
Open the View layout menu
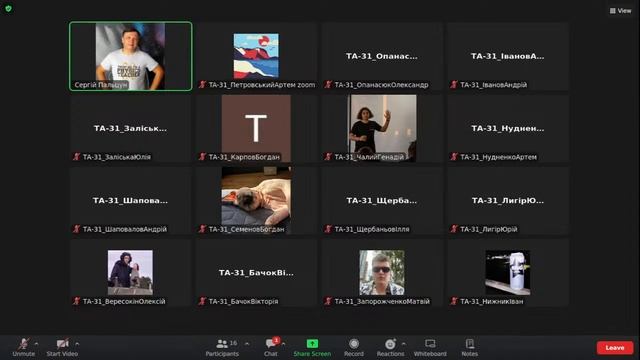620,11
